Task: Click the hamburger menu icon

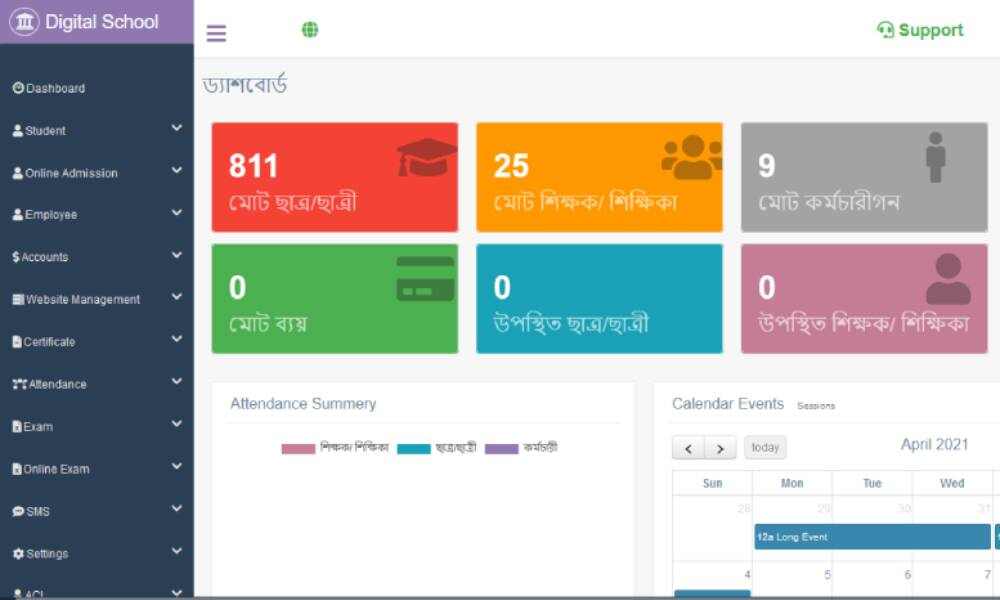Action: click(x=216, y=33)
